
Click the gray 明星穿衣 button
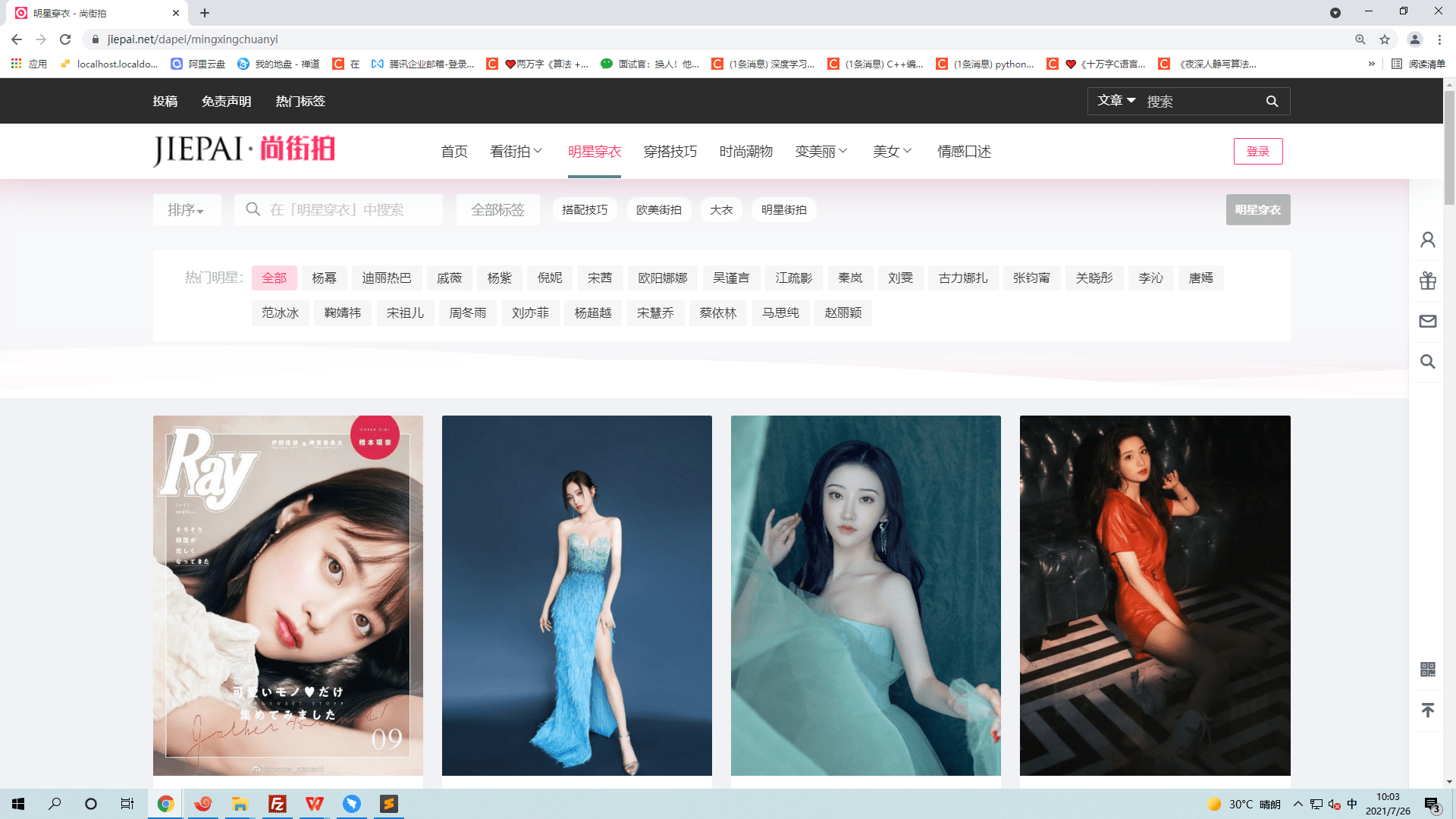pos(1258,210)
